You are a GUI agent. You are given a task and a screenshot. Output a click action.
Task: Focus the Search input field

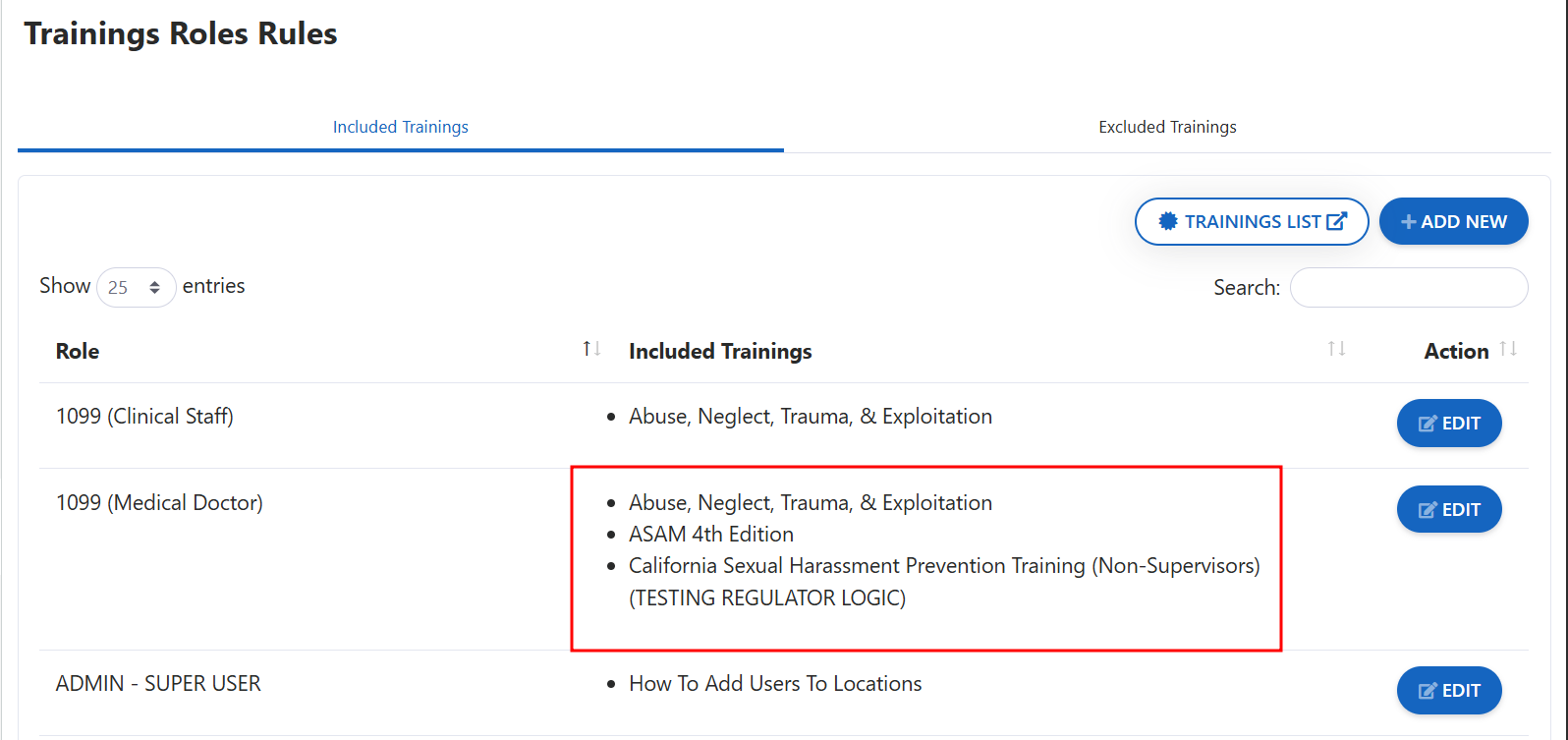point(1408,287)
